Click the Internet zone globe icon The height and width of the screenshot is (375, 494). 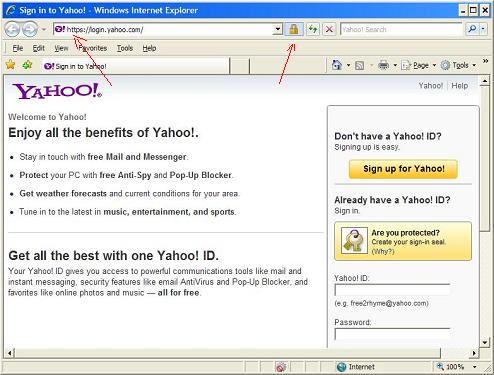click(x=341, y=367)
